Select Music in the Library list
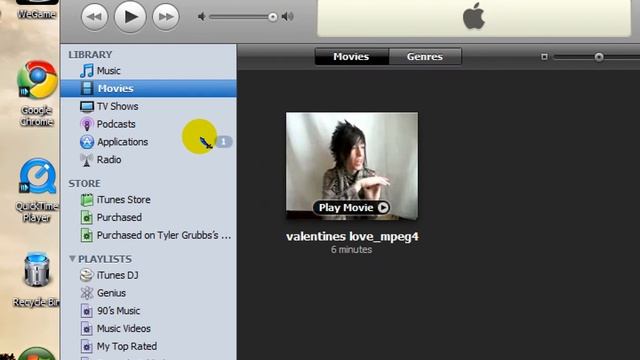 pyautogui.click(x=109, y=71)
